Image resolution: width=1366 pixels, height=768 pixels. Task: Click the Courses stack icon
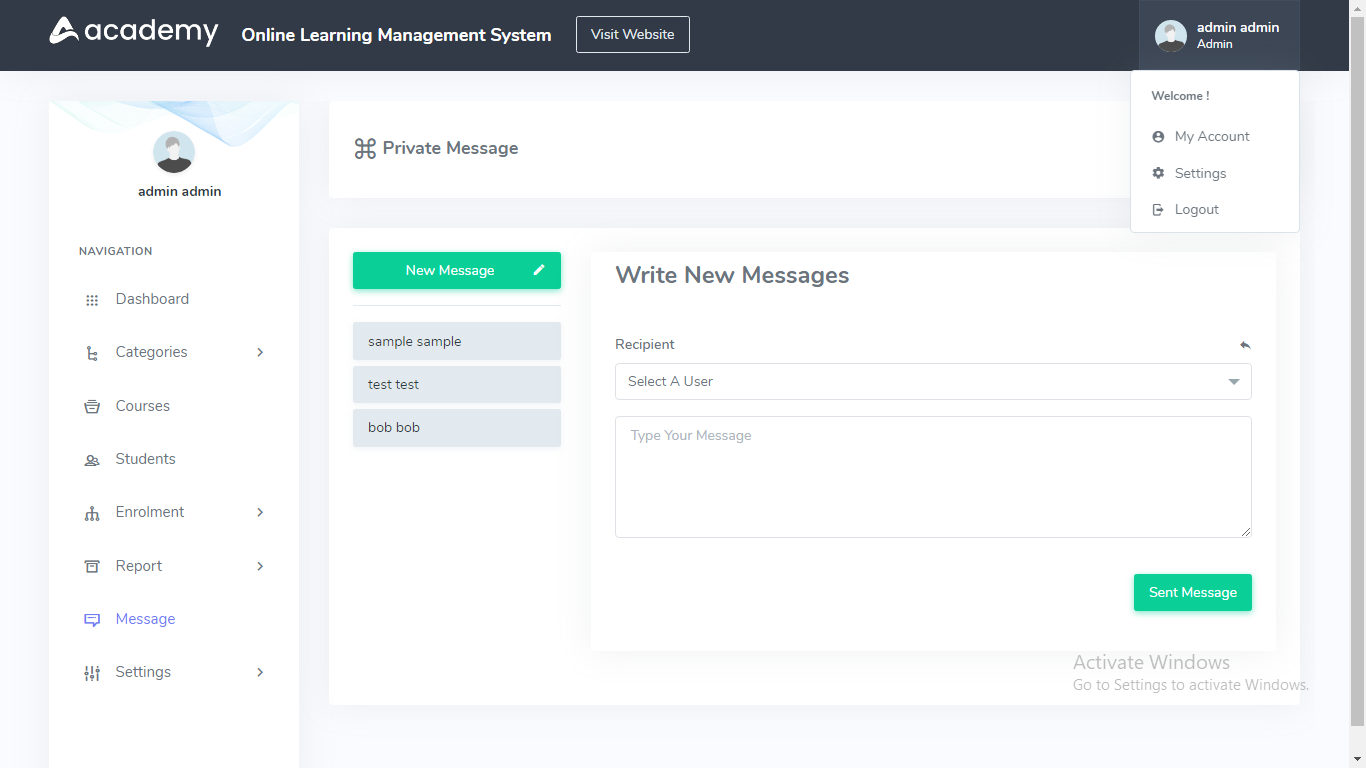pyautogui.click(x=91, y=405)
